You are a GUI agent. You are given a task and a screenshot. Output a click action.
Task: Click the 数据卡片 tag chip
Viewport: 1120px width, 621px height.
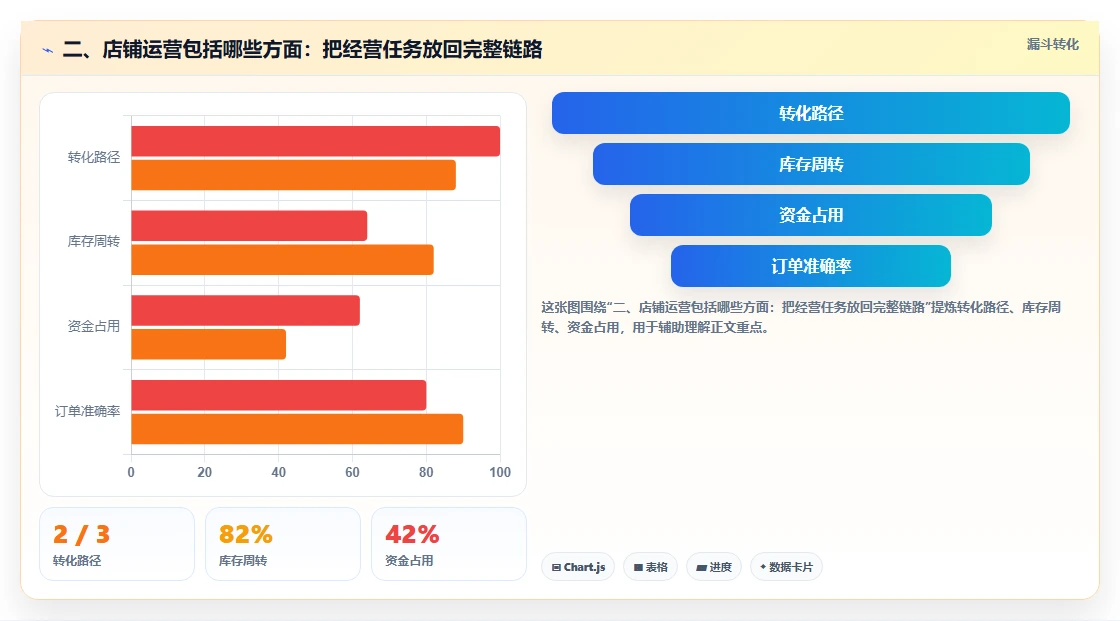coord(786,567)
